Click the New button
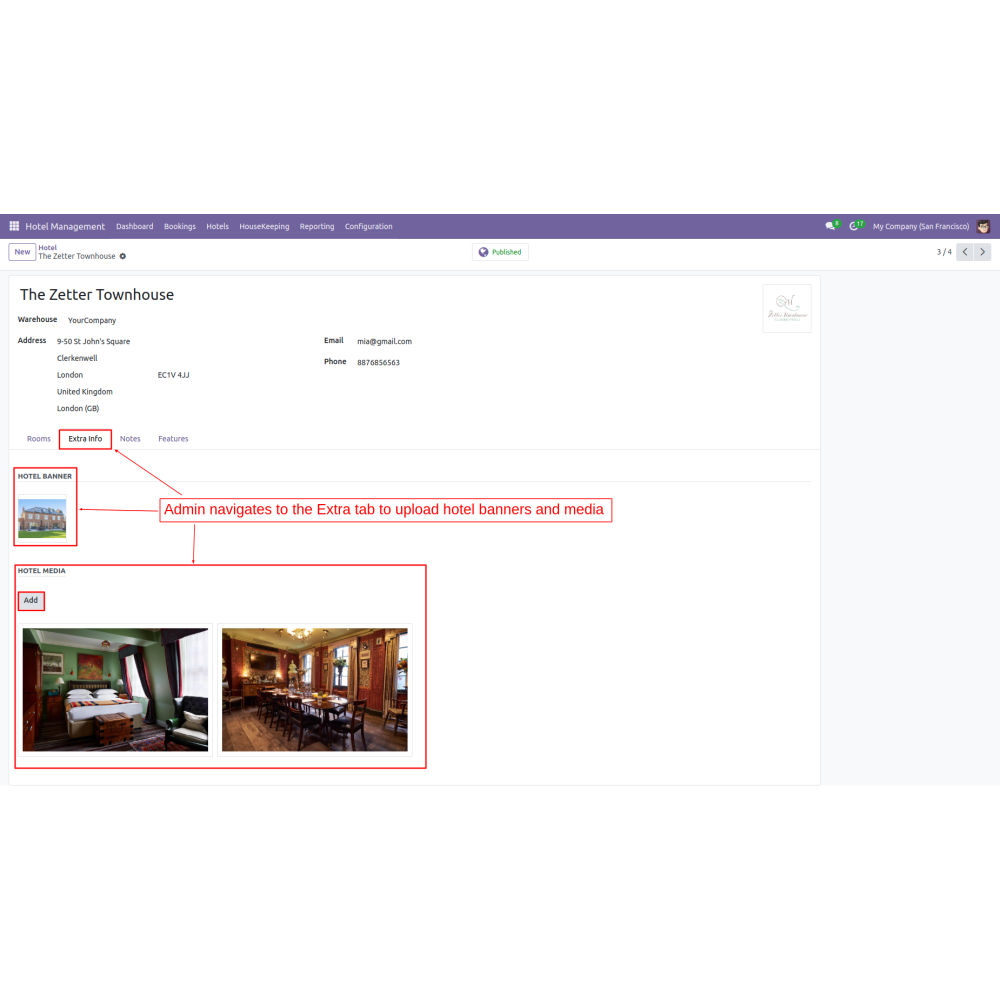1000x1000 pixels. 22,252
